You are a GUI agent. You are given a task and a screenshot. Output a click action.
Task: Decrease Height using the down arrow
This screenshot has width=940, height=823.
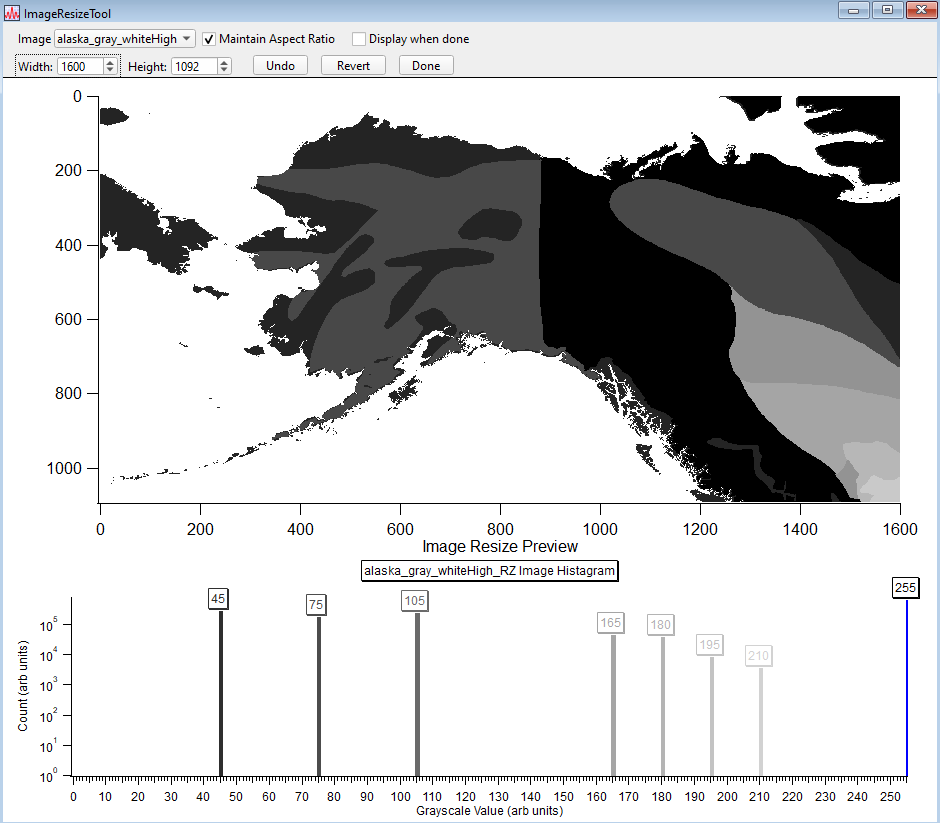coord(224,70)
